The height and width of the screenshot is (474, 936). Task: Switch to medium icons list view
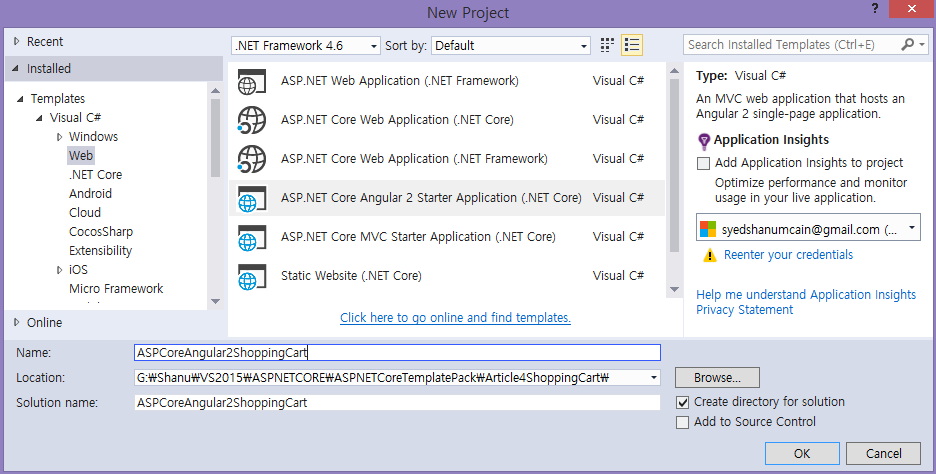[x=632, y=45]
